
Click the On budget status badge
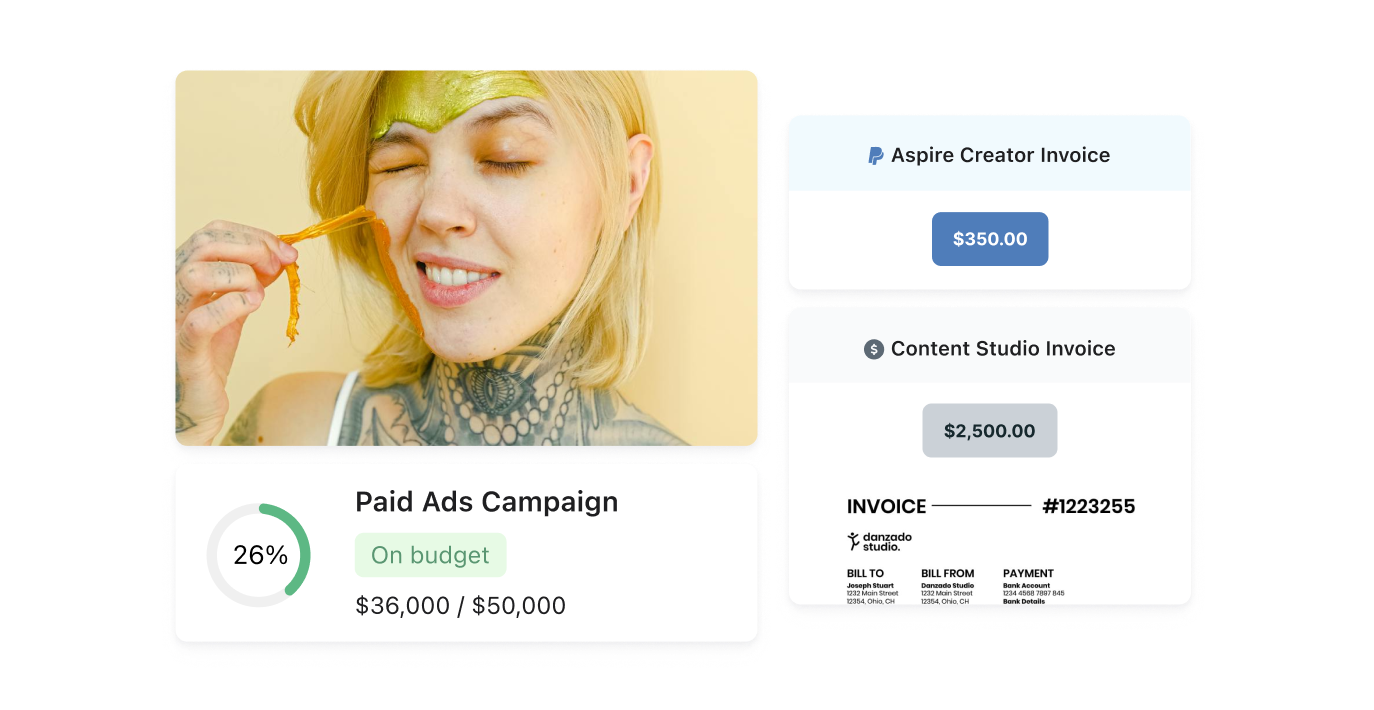click(x=431, y=555)
